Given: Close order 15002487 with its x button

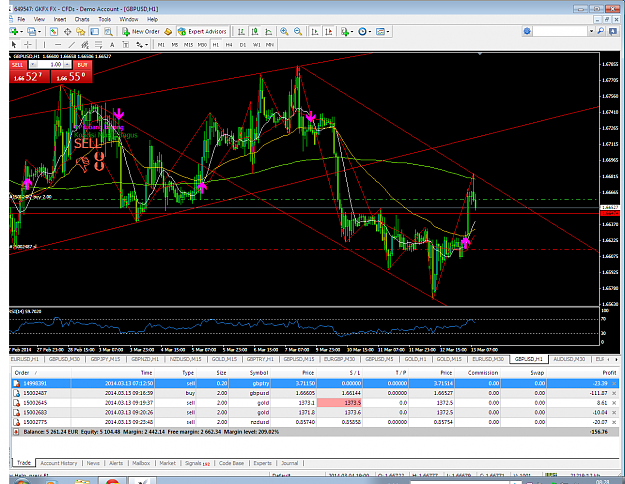Looking at the screenshot, I should (x=614, y=393).
